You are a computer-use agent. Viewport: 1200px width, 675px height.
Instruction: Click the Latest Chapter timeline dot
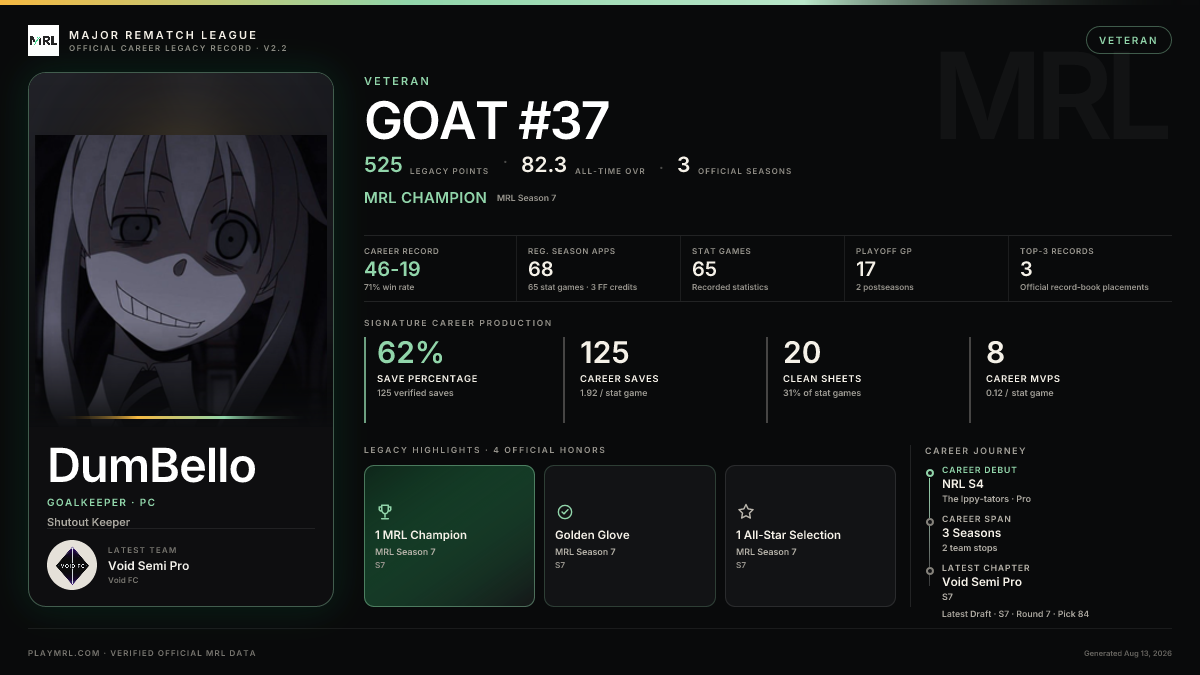pyautogui.click(x=930, y=569)
